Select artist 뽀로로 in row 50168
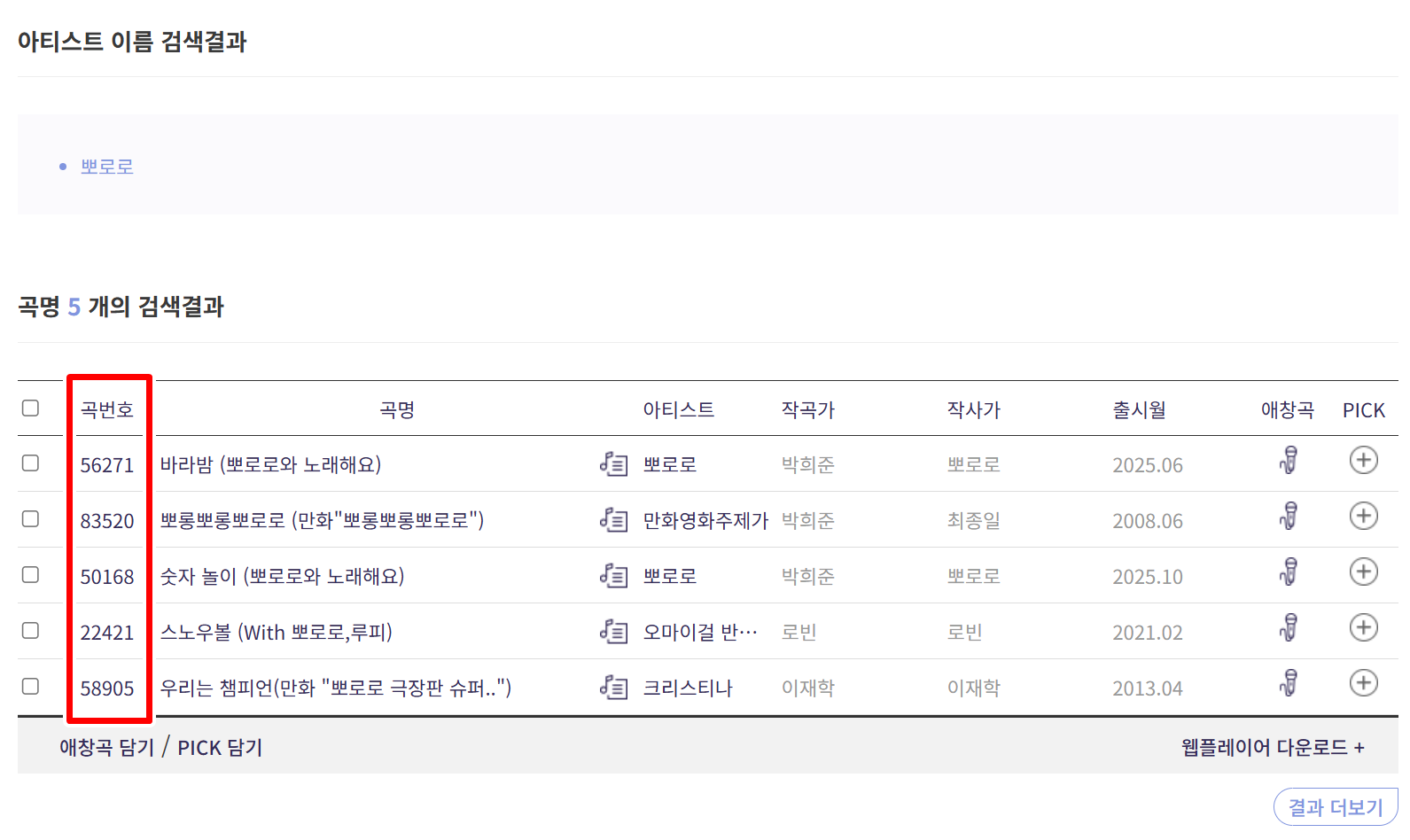Screen dimensions: 1410x840 pyautogui.click(x=670, y=576)
